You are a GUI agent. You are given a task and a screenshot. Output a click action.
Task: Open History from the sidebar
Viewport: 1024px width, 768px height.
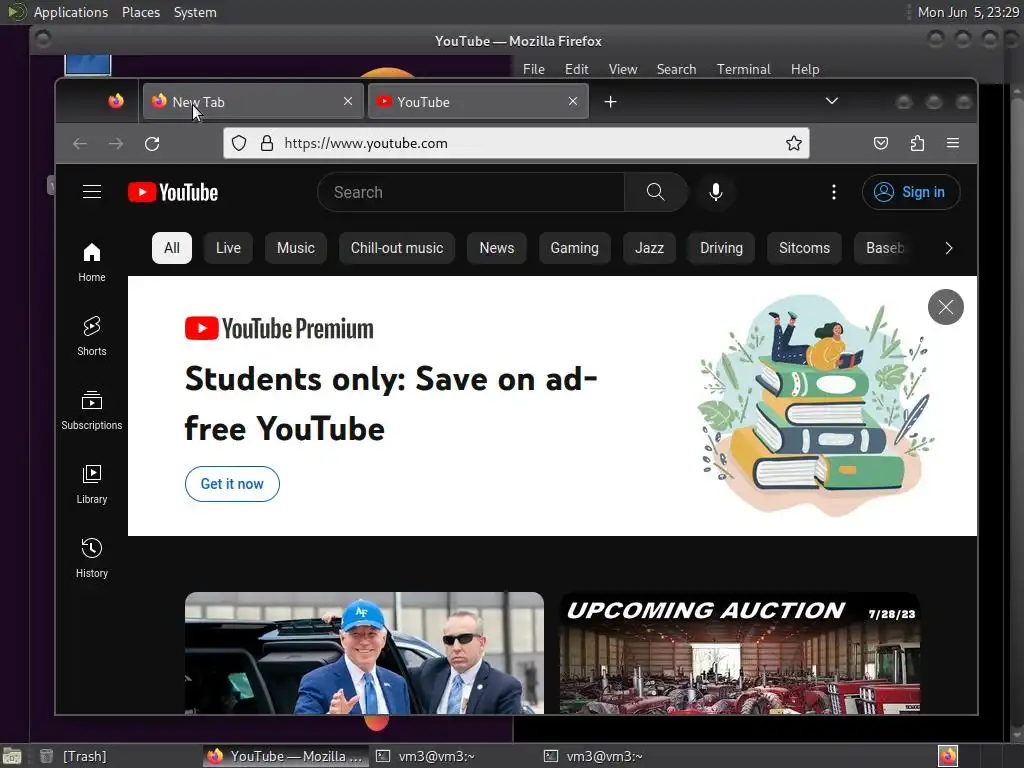91,558
